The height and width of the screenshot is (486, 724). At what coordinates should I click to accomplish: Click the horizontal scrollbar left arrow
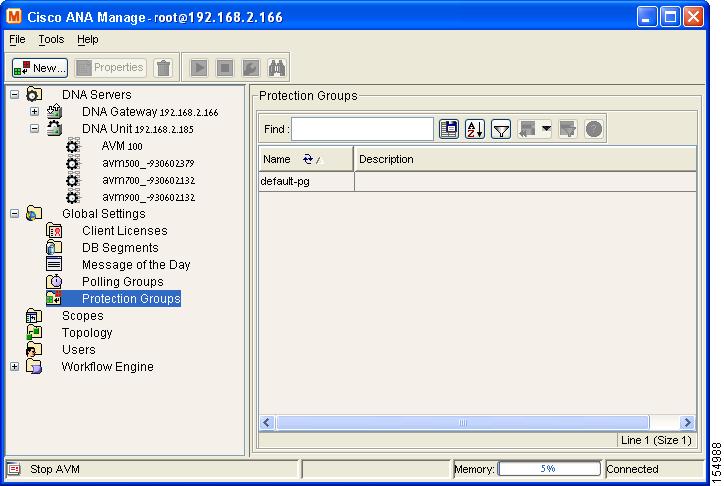pyautogui.click(x=266, y=422)
